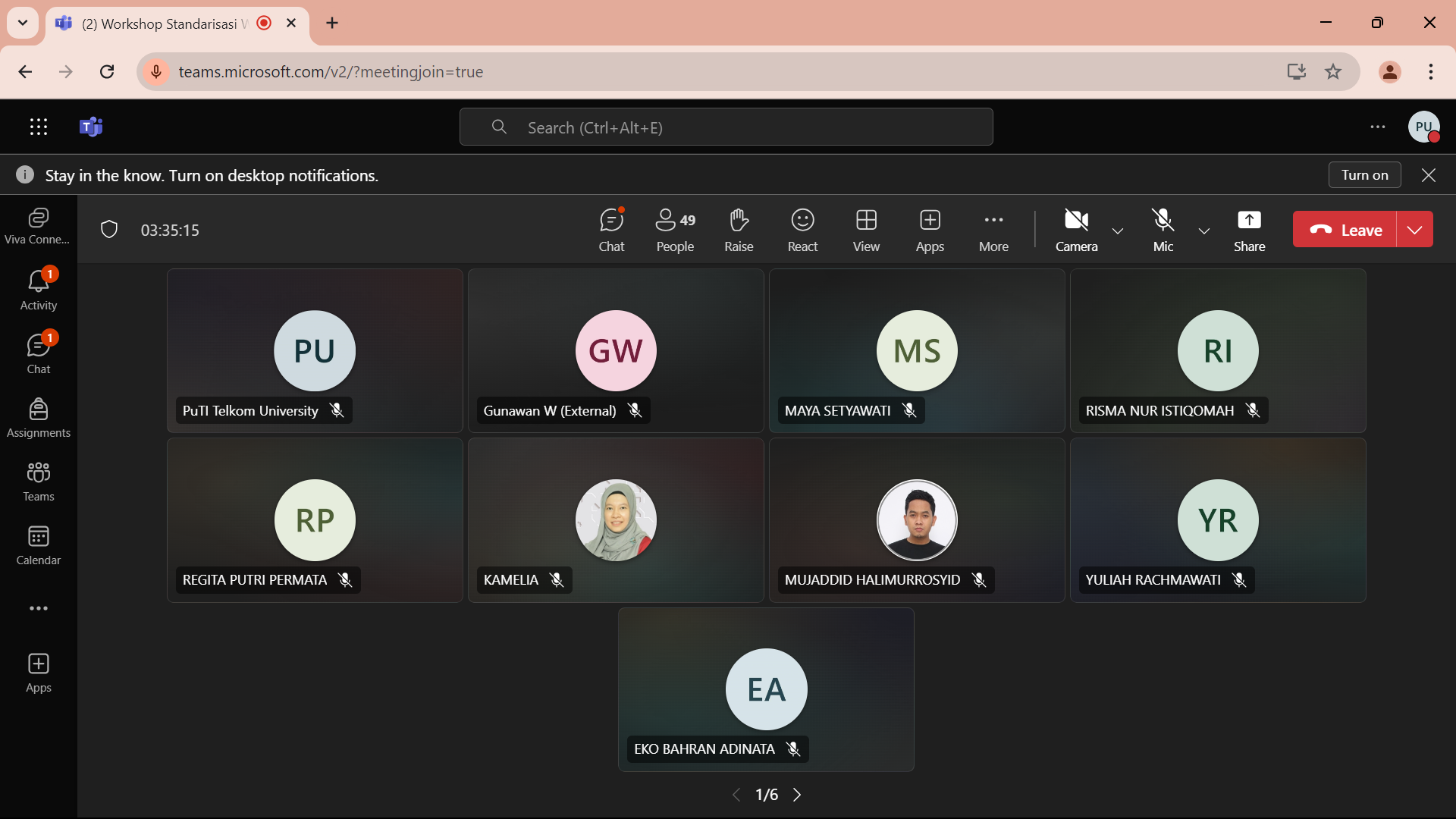Open the meeting Chat panel
1456x819 pixels.
(611, 230)
